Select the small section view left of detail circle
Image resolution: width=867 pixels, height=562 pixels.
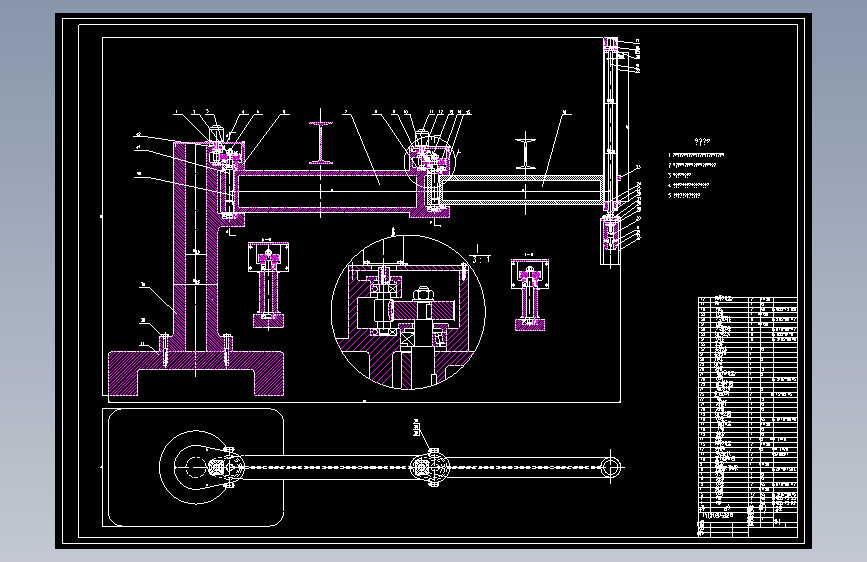coord(268,285)
